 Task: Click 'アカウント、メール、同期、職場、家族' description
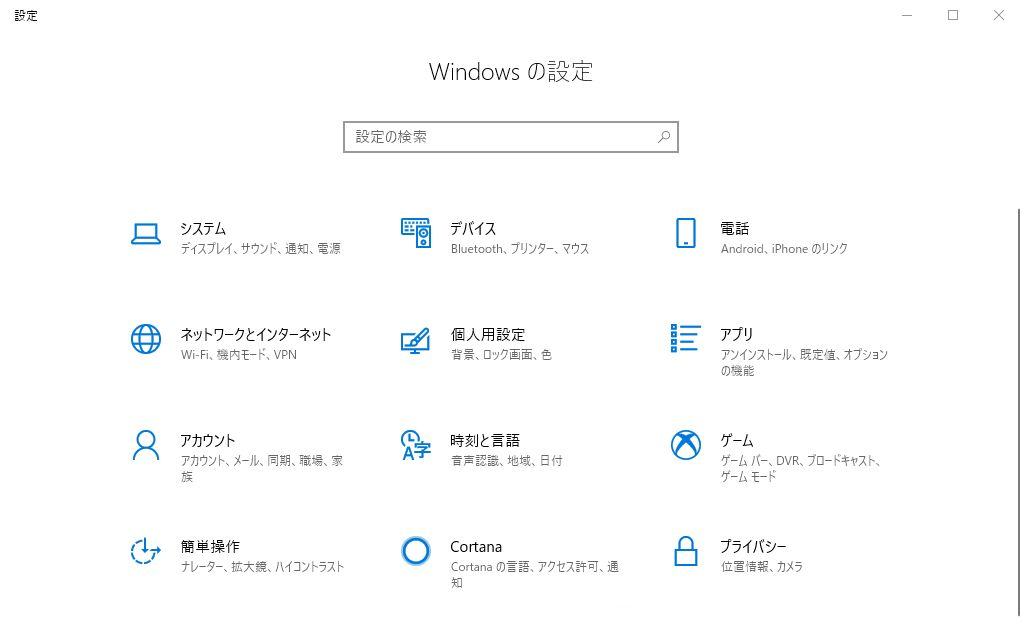click(x=261, y=469)
